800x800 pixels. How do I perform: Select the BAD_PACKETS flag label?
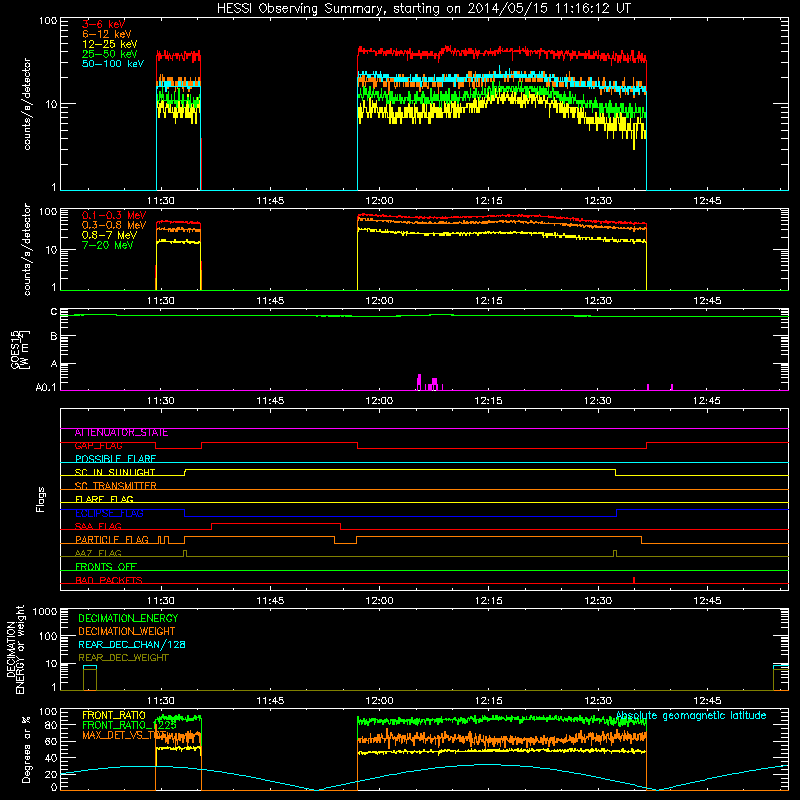click(x=109, y=581)
